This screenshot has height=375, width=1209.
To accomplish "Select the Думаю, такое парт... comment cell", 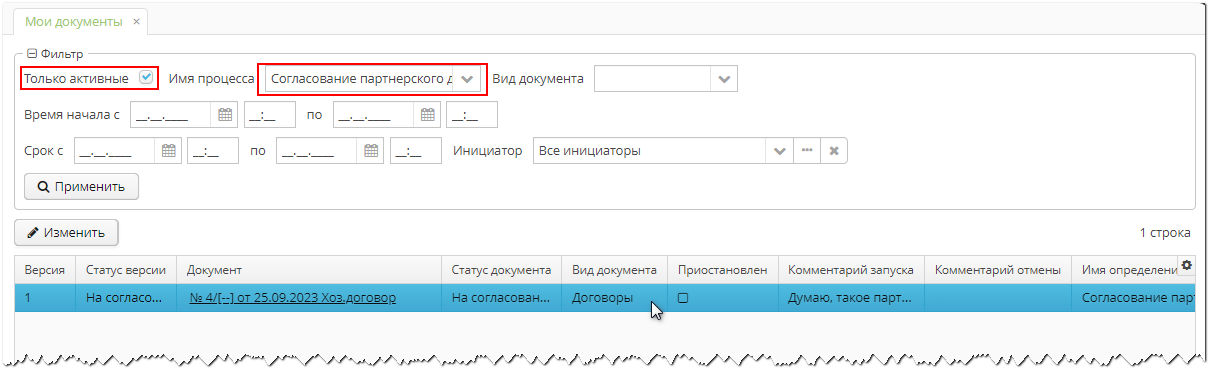I will pos(851,298).
